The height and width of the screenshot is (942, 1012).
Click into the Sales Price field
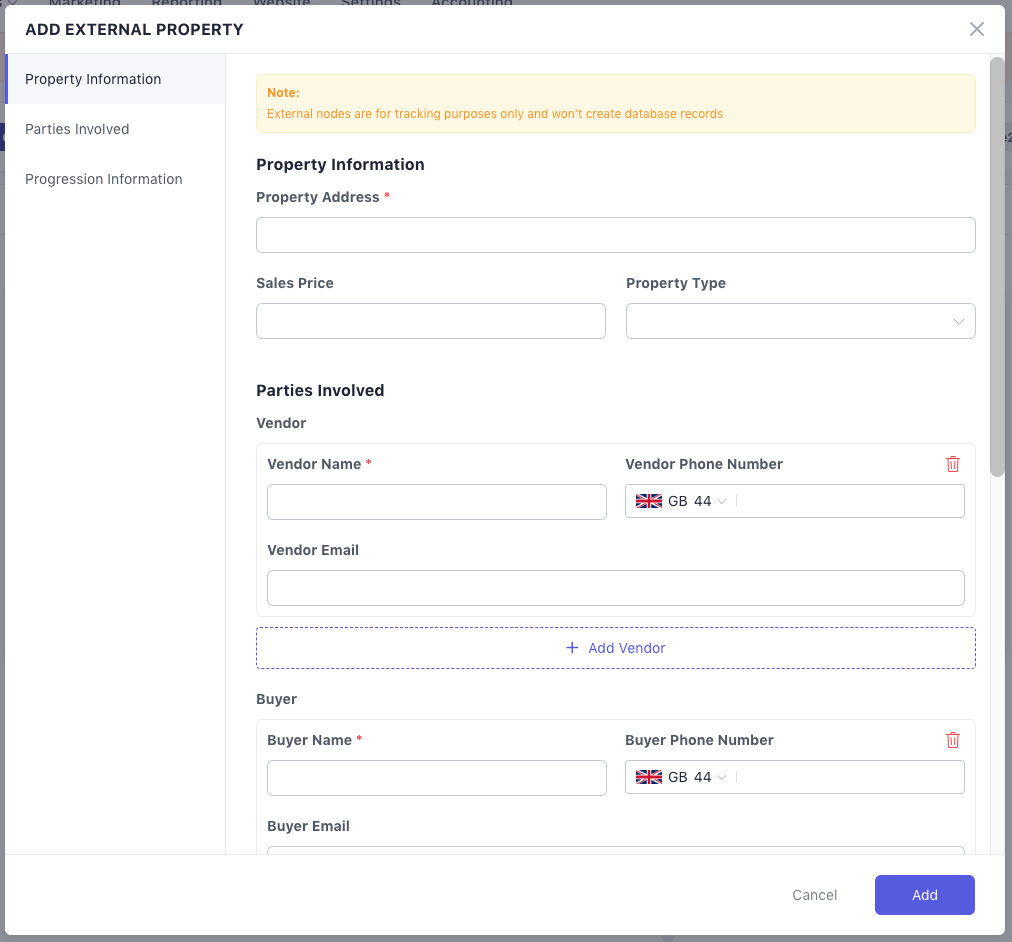(x=430, y=321)
